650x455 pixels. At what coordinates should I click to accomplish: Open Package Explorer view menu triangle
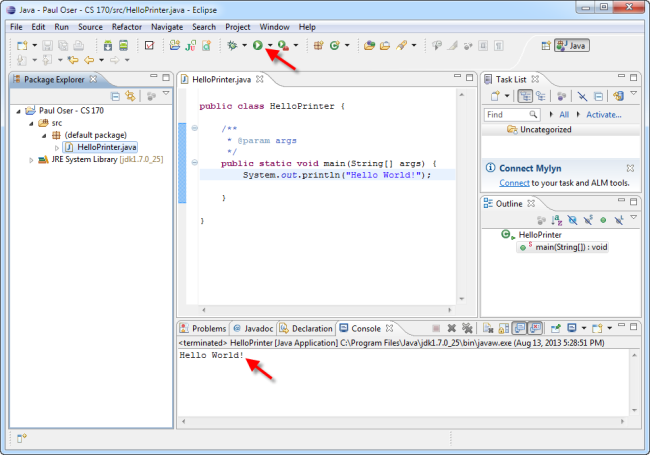click(x=166, y=94)
